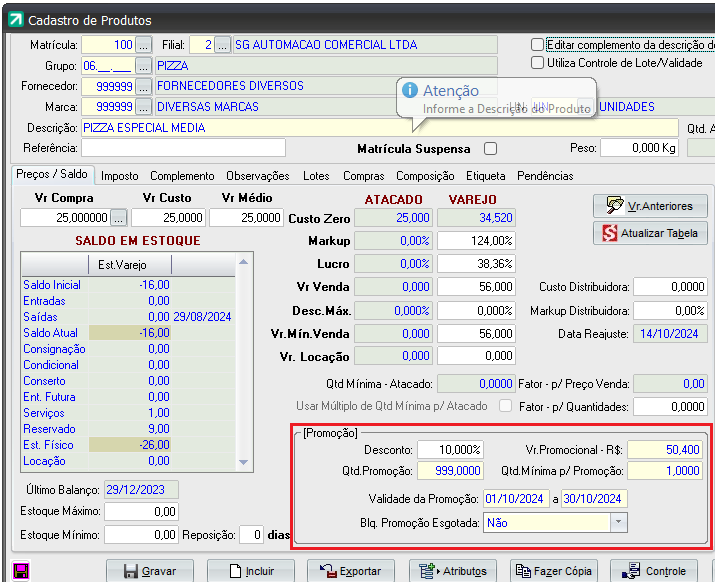Image resolution: width=715 pixels, height=582 pixels.
Task: Click the info icon in the Atenção balloon
Action: pos(409,90)
